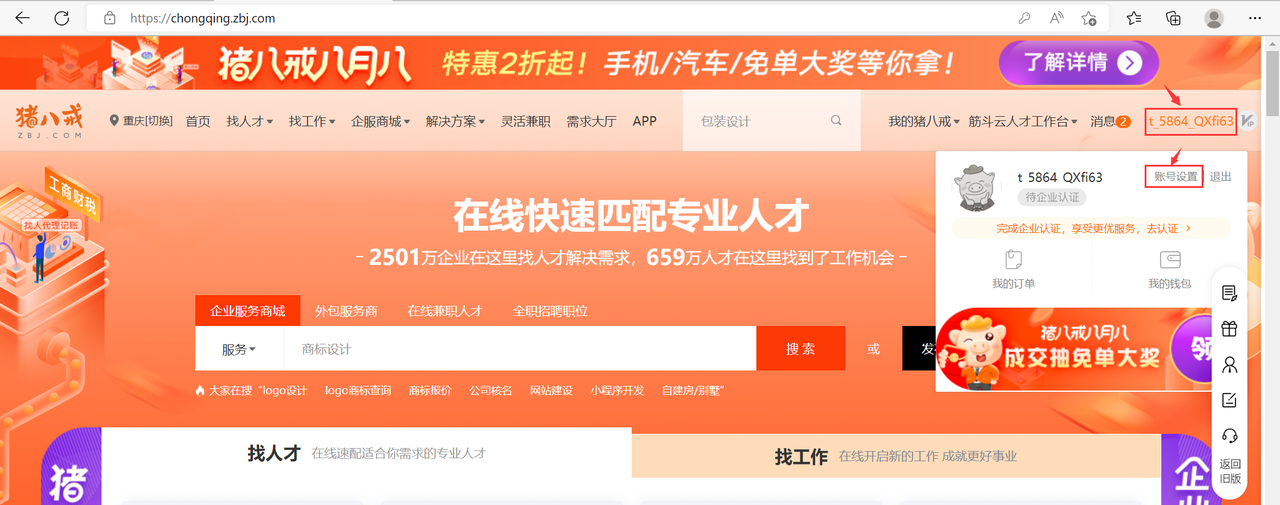This screenshot has height=505, width=1280.
Task: Click 返回旧版 in floating sidebar
Action: 1230,471
